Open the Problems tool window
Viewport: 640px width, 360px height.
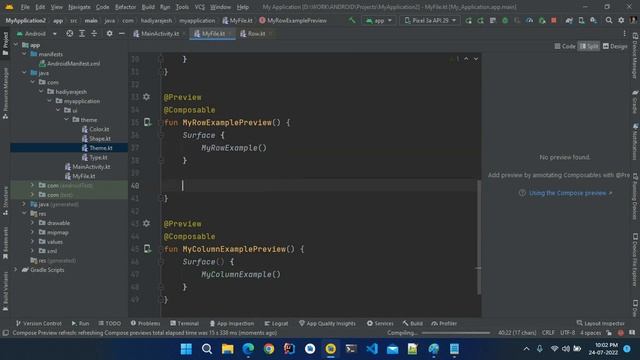(x=145, y=323)
